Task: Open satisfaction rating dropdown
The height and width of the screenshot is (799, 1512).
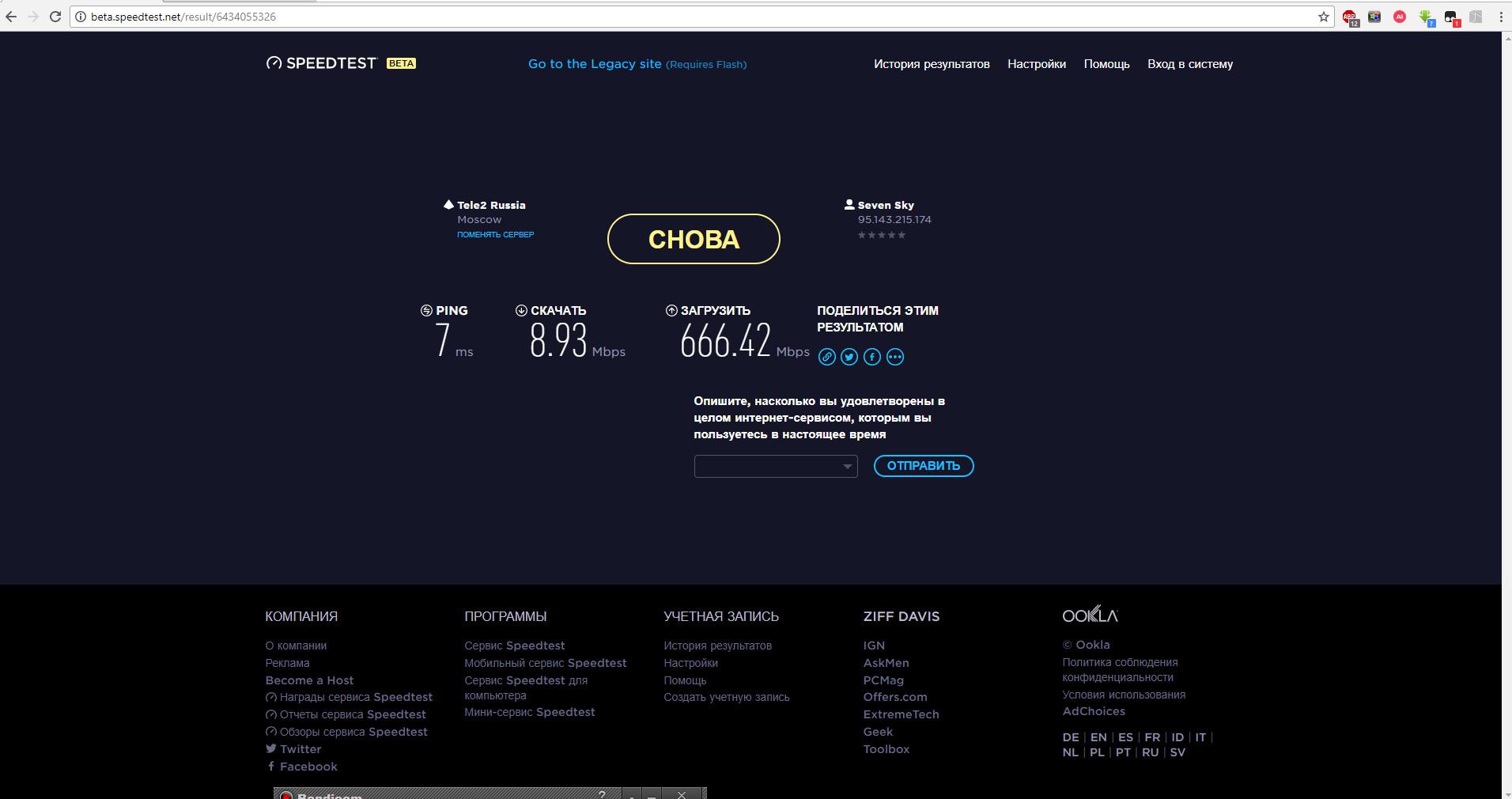Action: [776, 466]
